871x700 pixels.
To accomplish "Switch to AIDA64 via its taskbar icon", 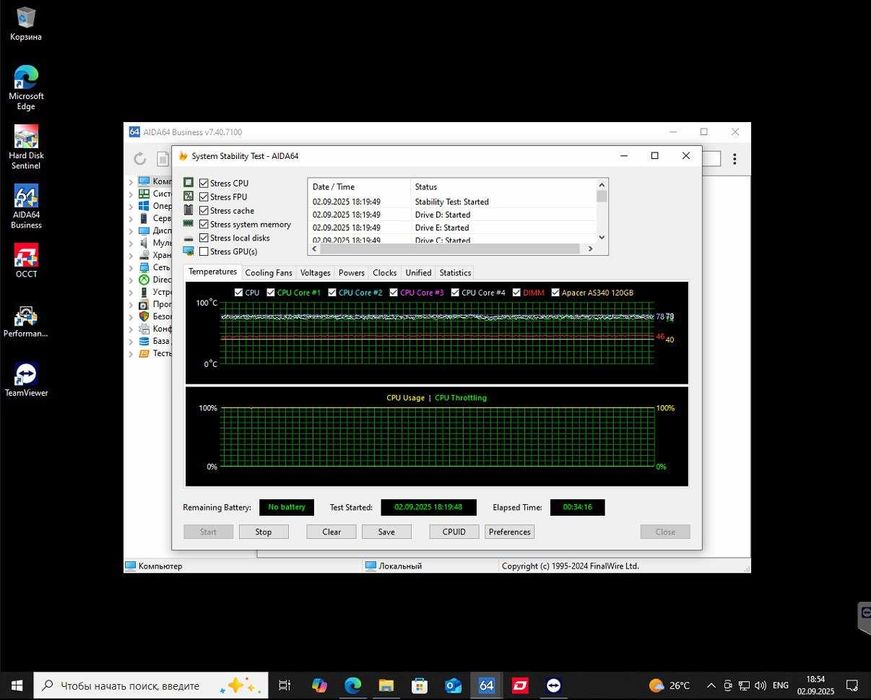I will click(487, 686).
